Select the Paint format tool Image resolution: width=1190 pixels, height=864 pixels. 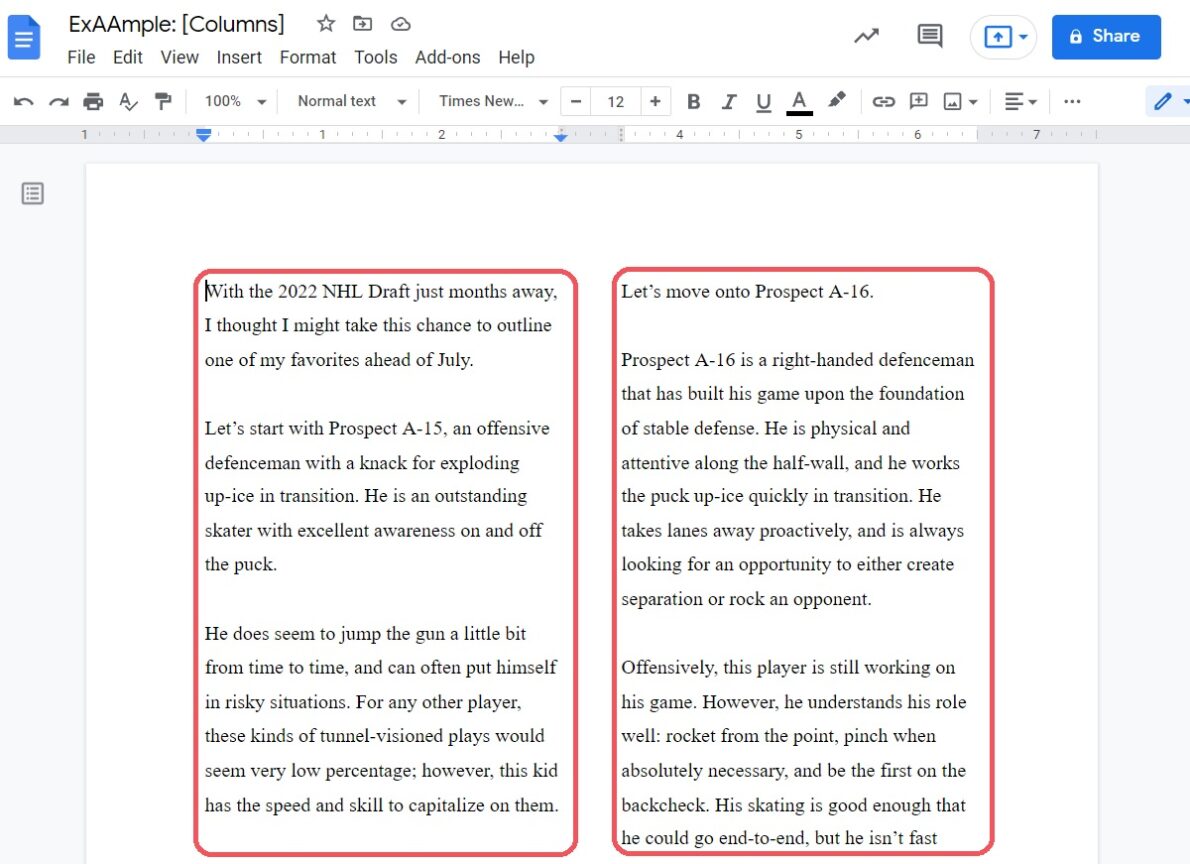coord(163,101)
